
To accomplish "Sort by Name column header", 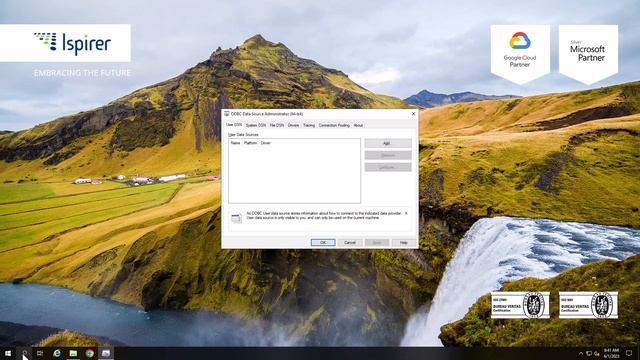I will pyautogui.click(x=236, y=143).
